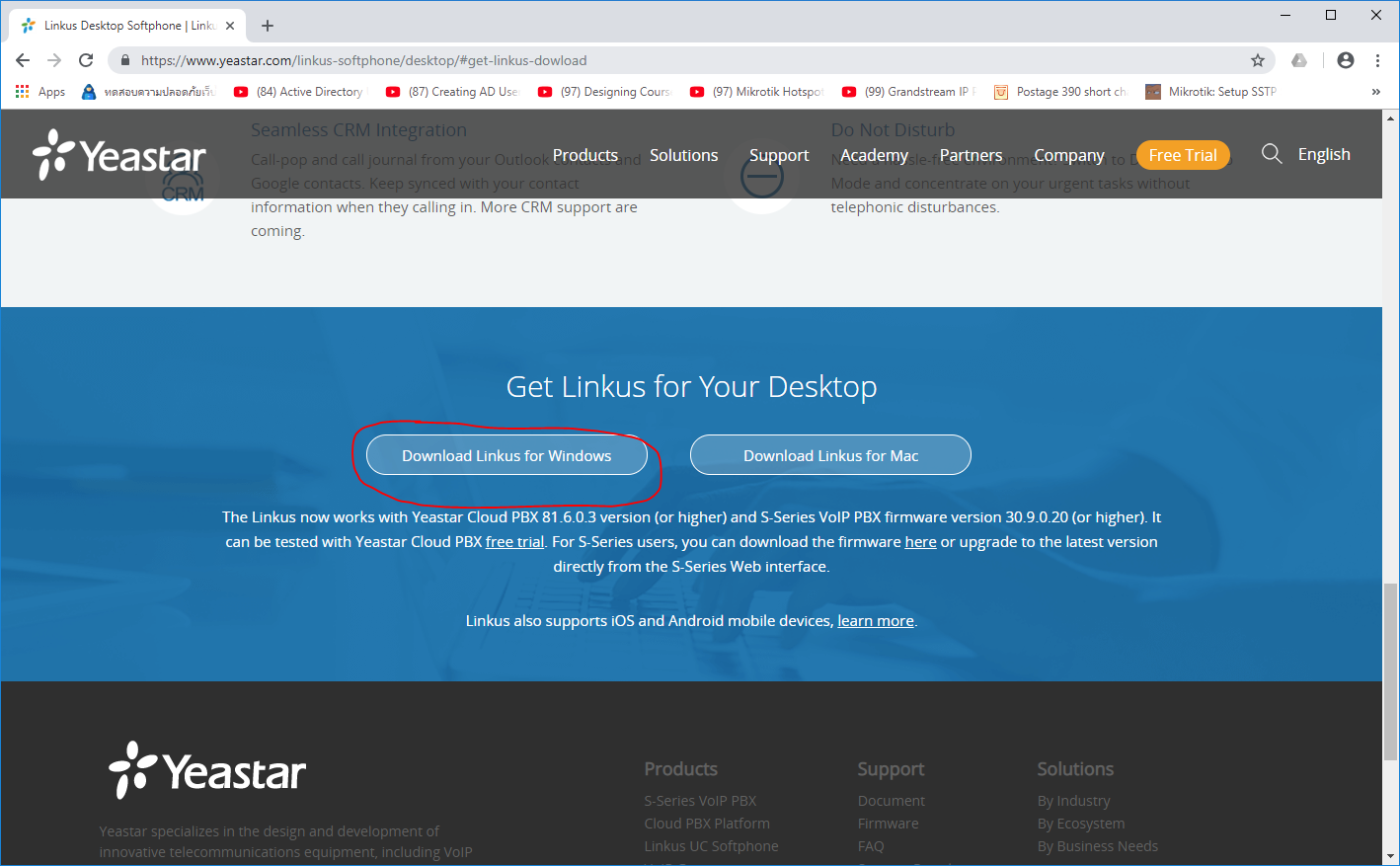The height and width of the screenshot is (866, 1400).
Task: Download Linkus for Mac
Action: (x=830, y=455)
